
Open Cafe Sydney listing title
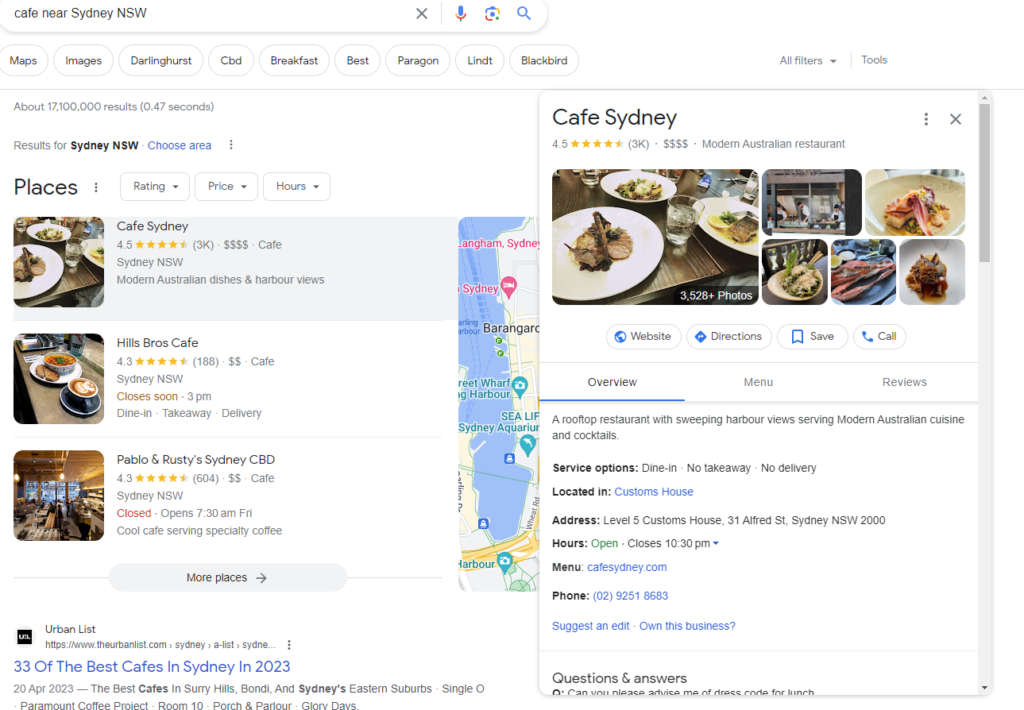coord(152,226)
